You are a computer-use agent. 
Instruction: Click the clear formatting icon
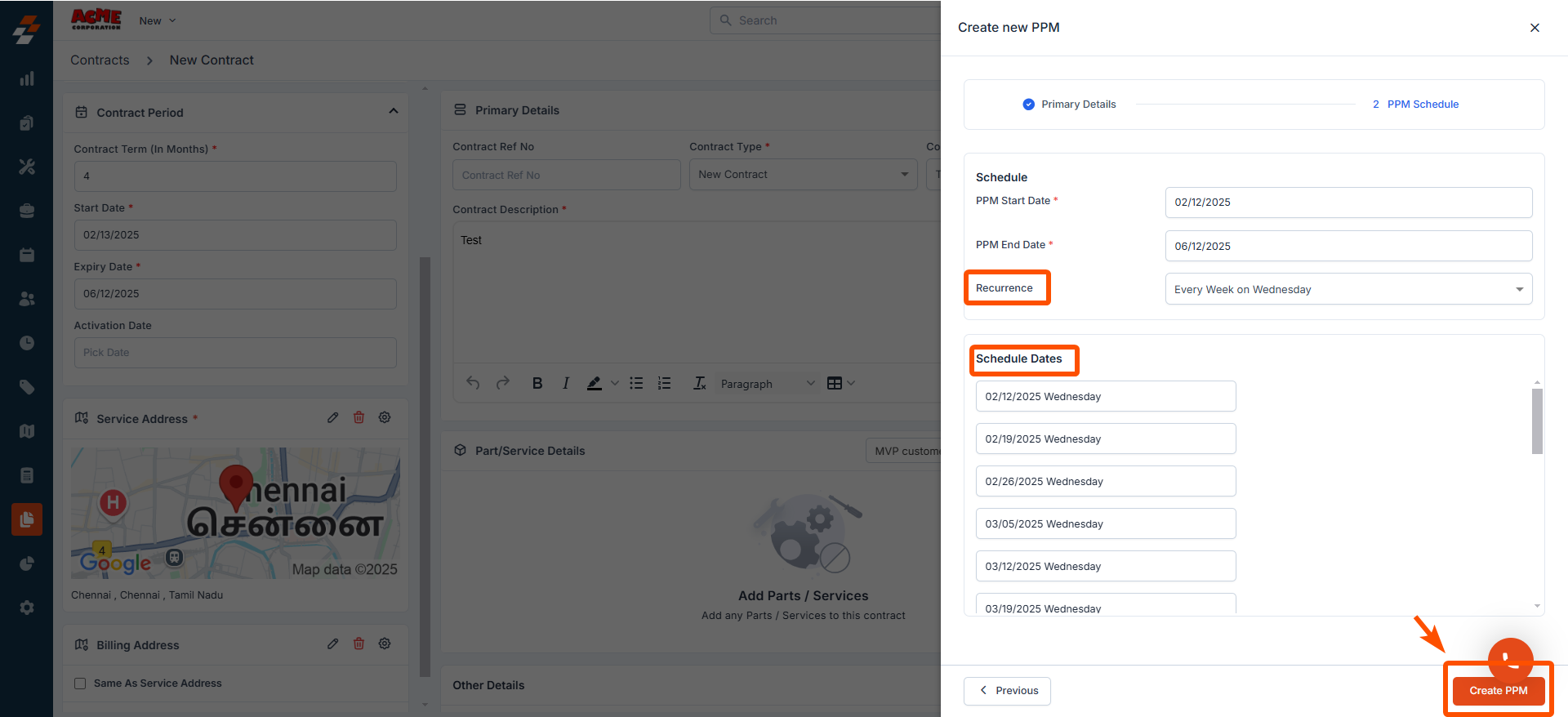pyautogui.click(x=699, y=383)
